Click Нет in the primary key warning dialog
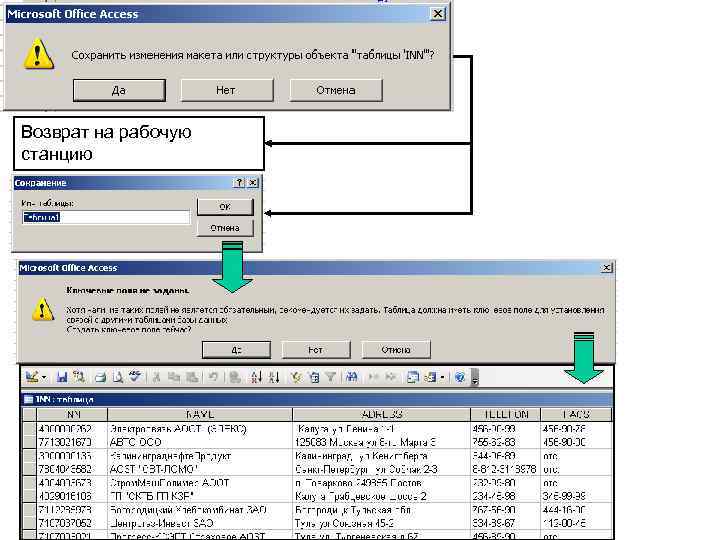Screen dimensions: 720x540 pyautogui.click(x=315, y=350)
